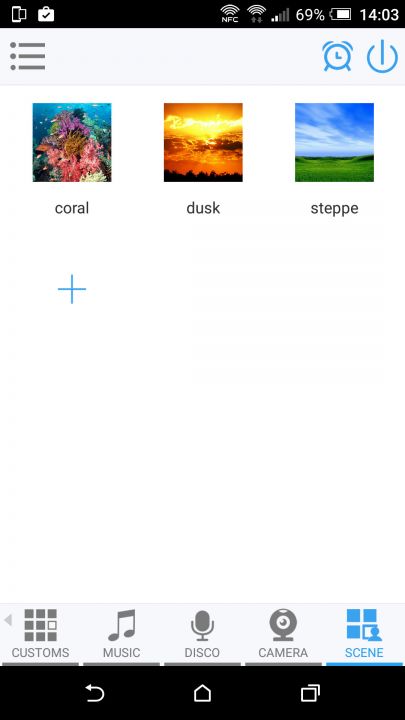Image resolution: width=405 pixels, height=720 pixels.
Task: Open the alarm clock timer icon
Action: (338, 56)
